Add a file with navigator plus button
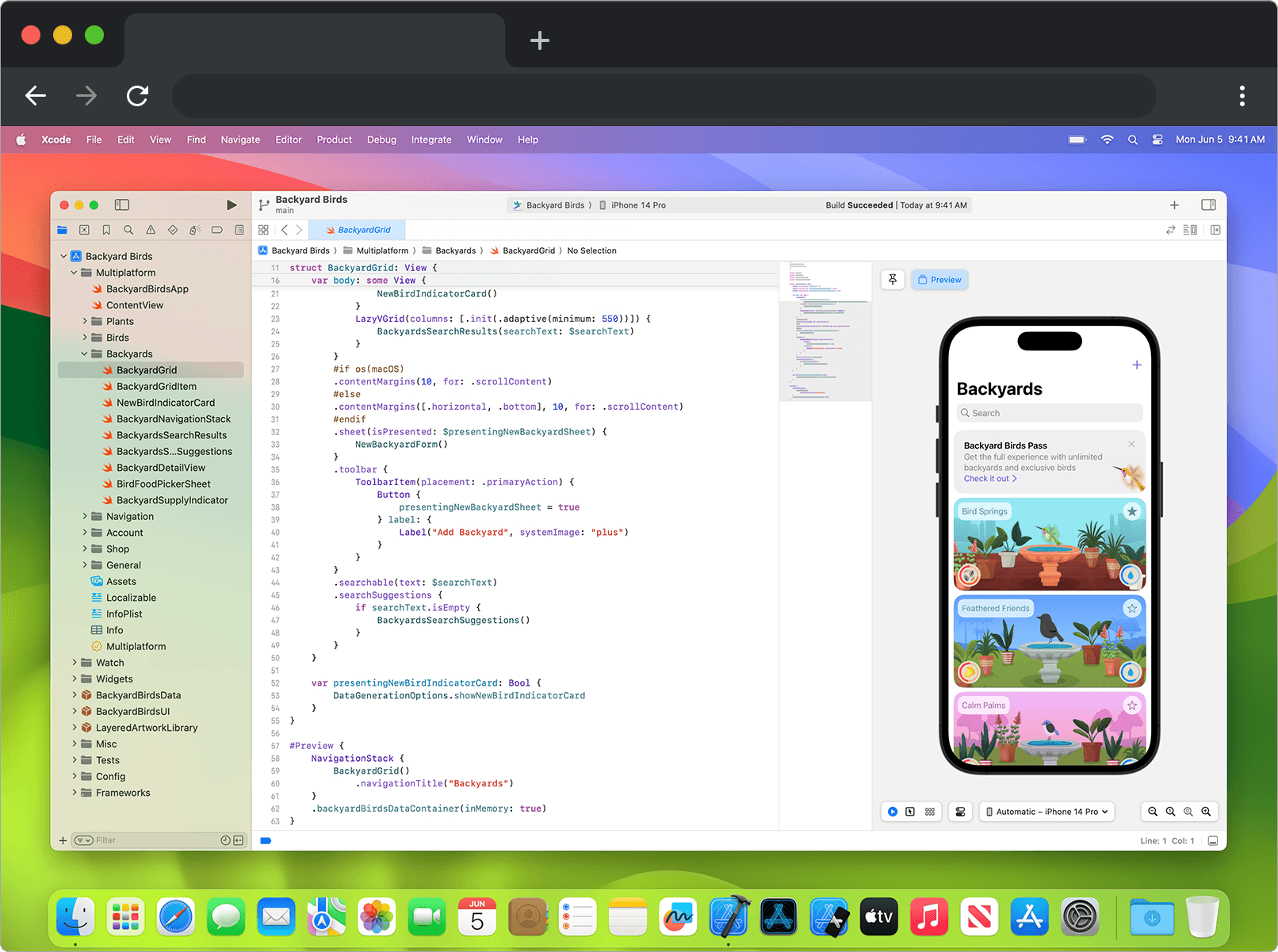 (x=63, y=840)
